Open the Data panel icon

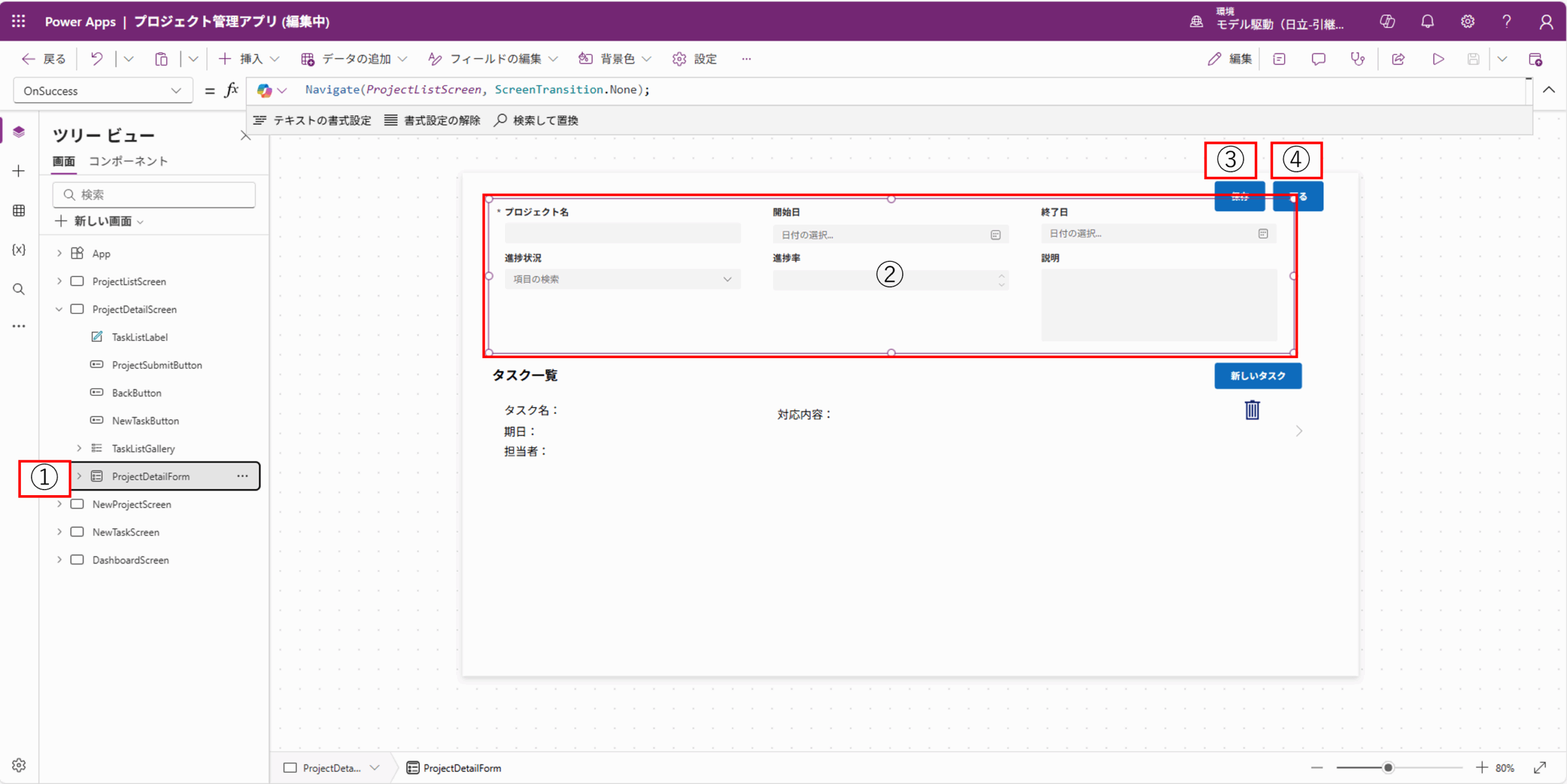tap(18, 211)
